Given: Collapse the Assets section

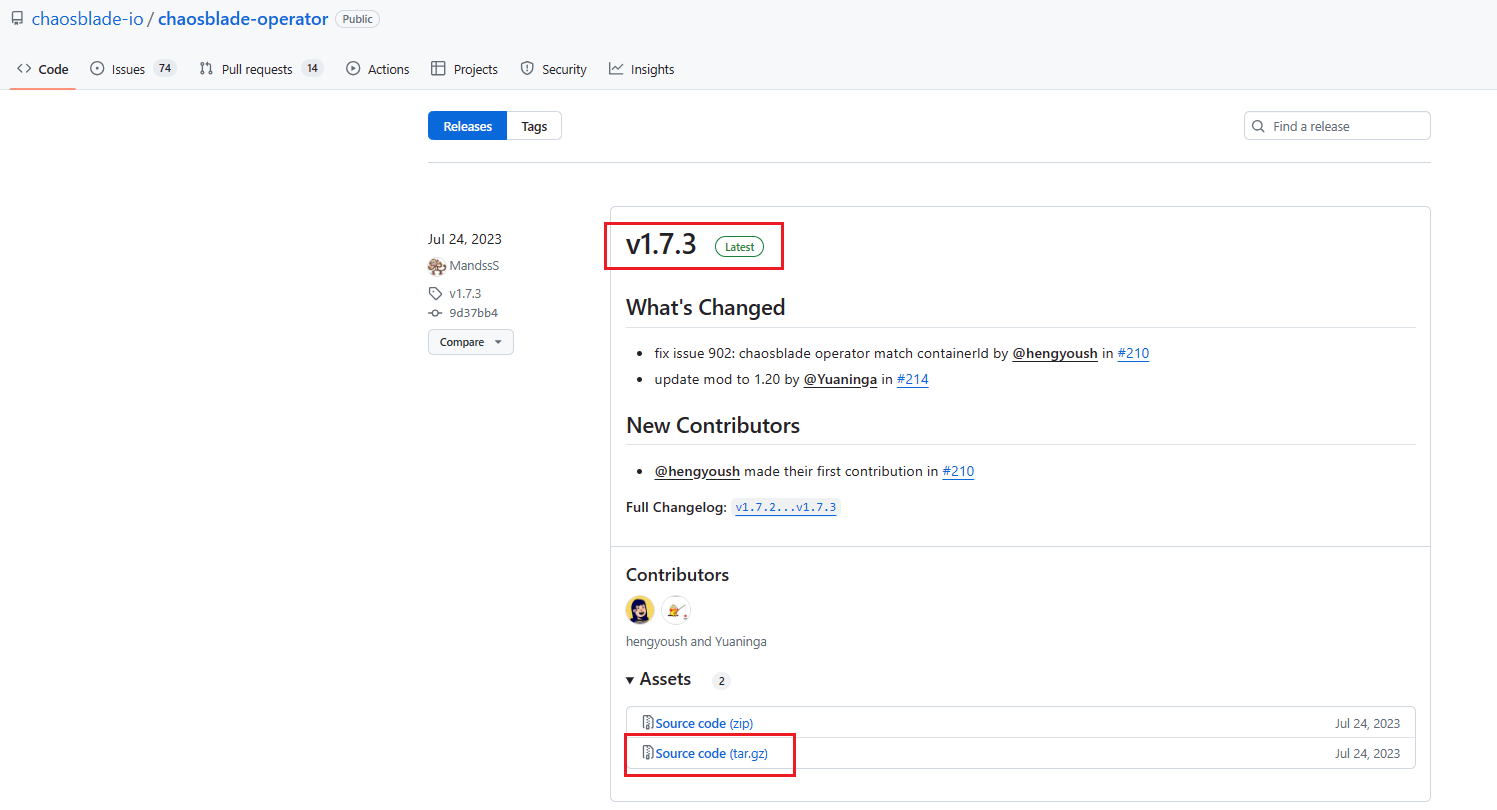Looking at the screenshot, I should [x=659, y=679].
